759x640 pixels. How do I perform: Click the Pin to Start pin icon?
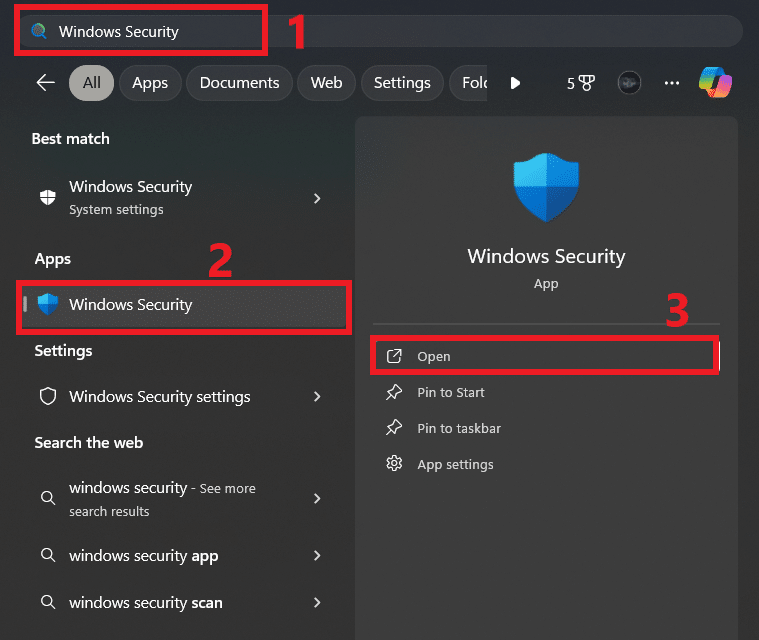[x=394, y=392]
